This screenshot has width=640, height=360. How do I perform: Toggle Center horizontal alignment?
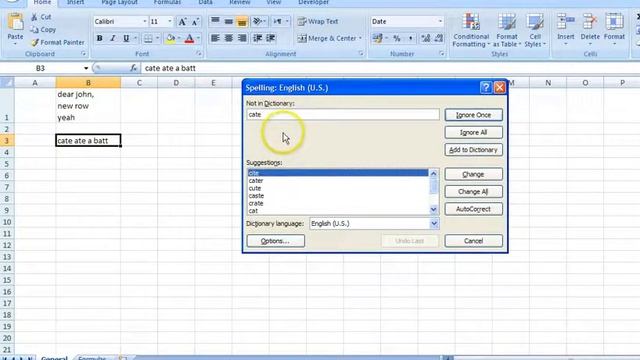pos(229,38)
